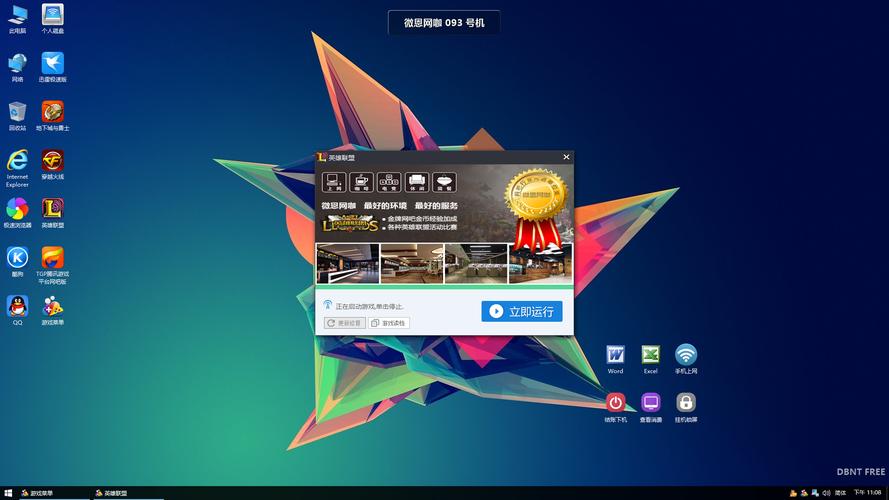Viewport: 889px width, 500px height.
Task: Click the 游戏属性 button in the dialog
Action: pyautogui.click(x=389, y=323)
